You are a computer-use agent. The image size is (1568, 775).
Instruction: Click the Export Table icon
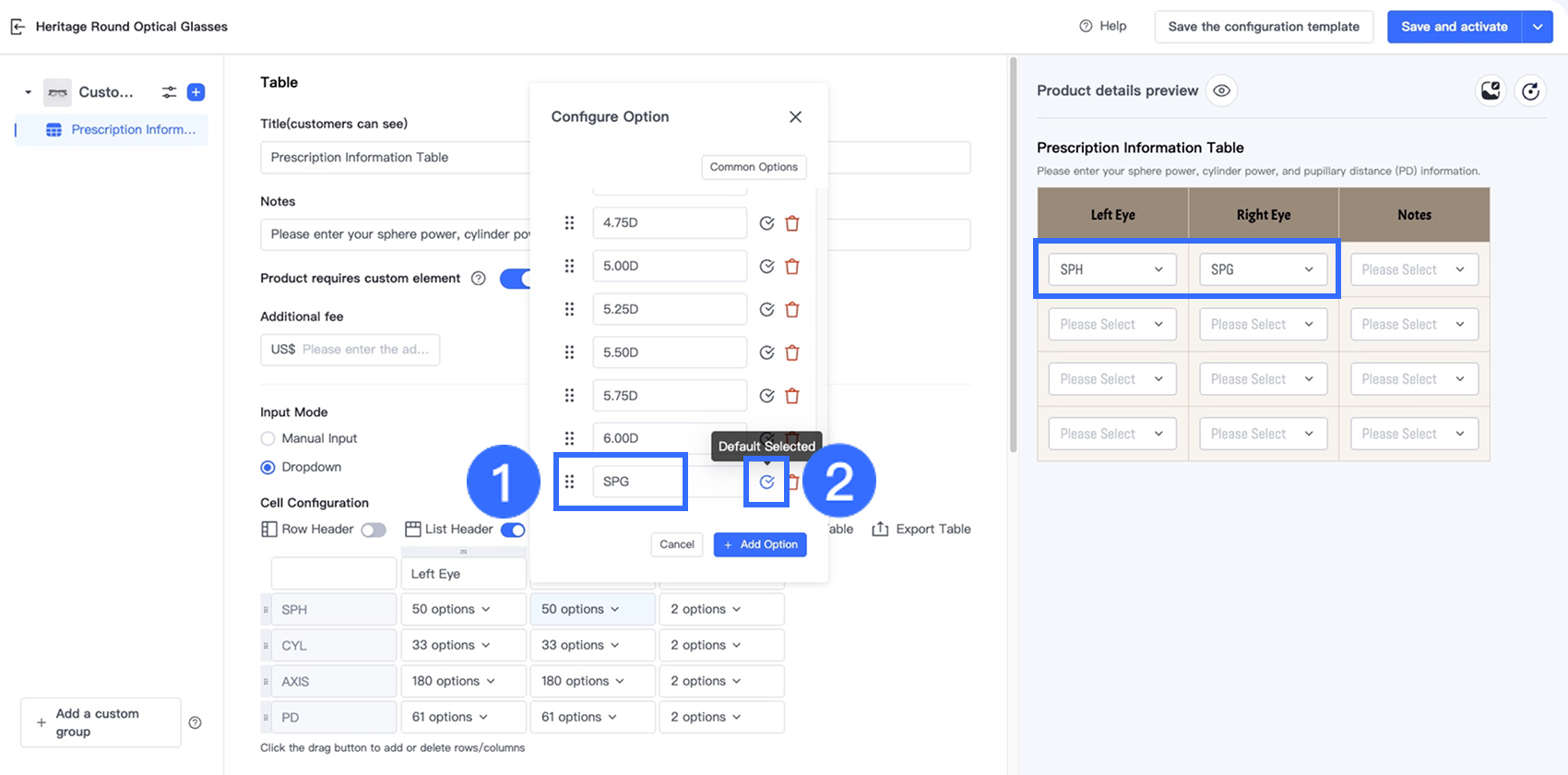(x=880, y=530)
